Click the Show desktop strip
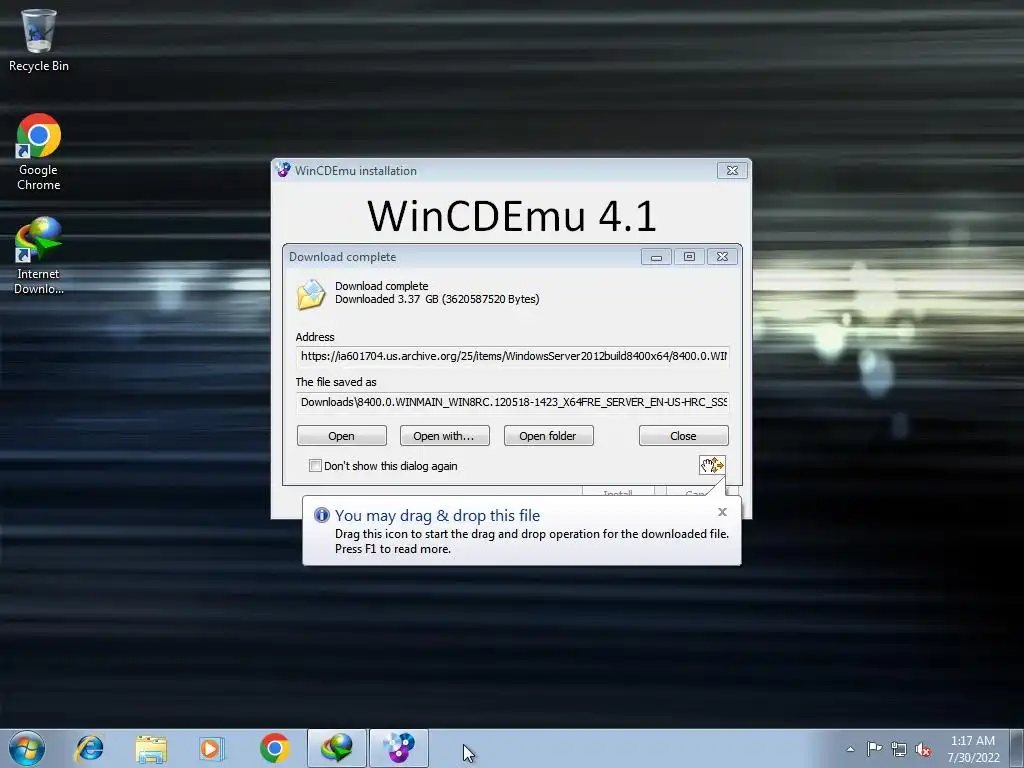Viewport: 1024px width, 768px height. pos(1017,748)
